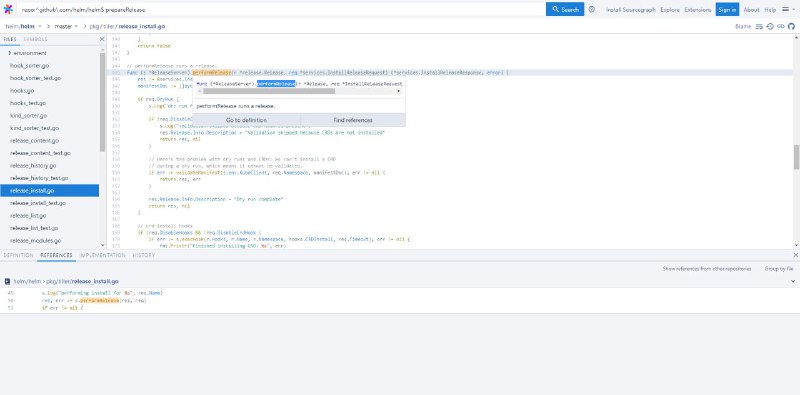
Task: Open the Explore link
Action: click(670, 10)
